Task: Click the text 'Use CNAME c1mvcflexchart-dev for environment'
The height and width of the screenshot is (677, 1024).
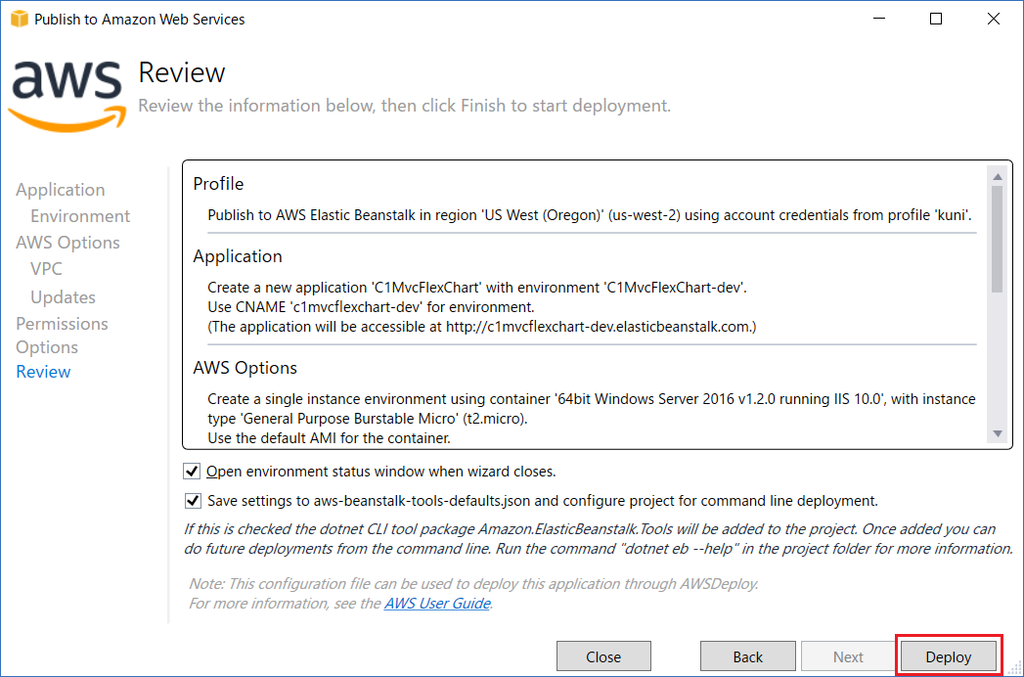Action: pos(371,307)
